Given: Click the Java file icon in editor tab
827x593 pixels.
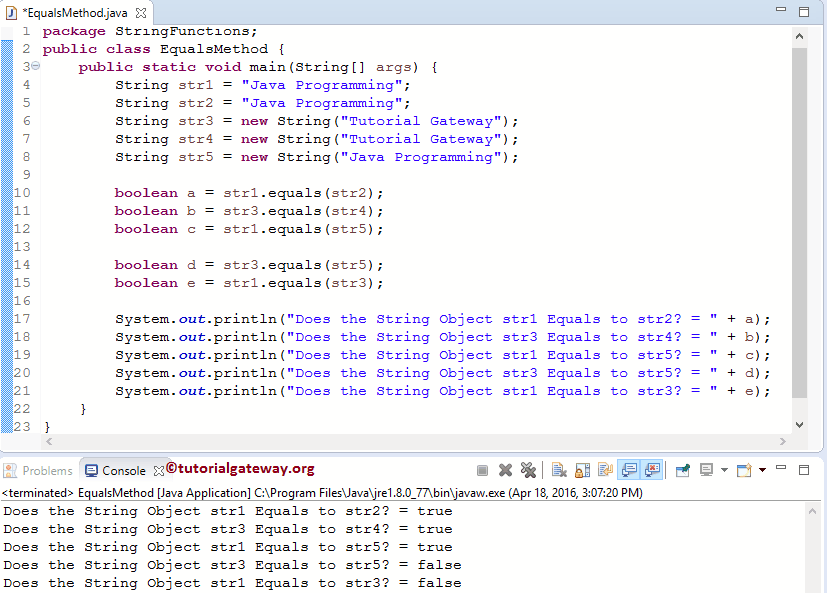Looking at the screenshot, I should (11, 13).
